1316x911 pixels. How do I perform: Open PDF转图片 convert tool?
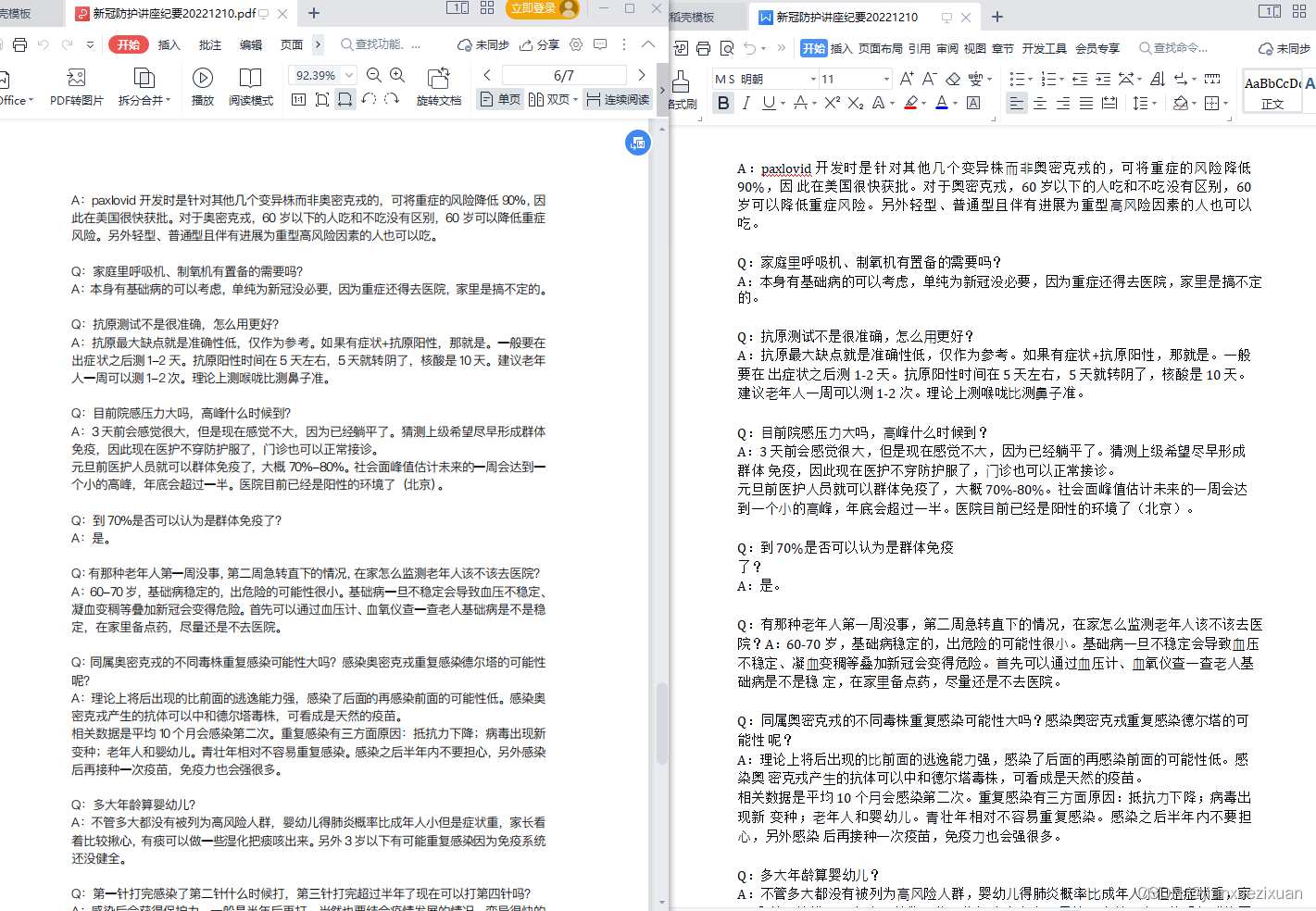(x=76, y=87)
